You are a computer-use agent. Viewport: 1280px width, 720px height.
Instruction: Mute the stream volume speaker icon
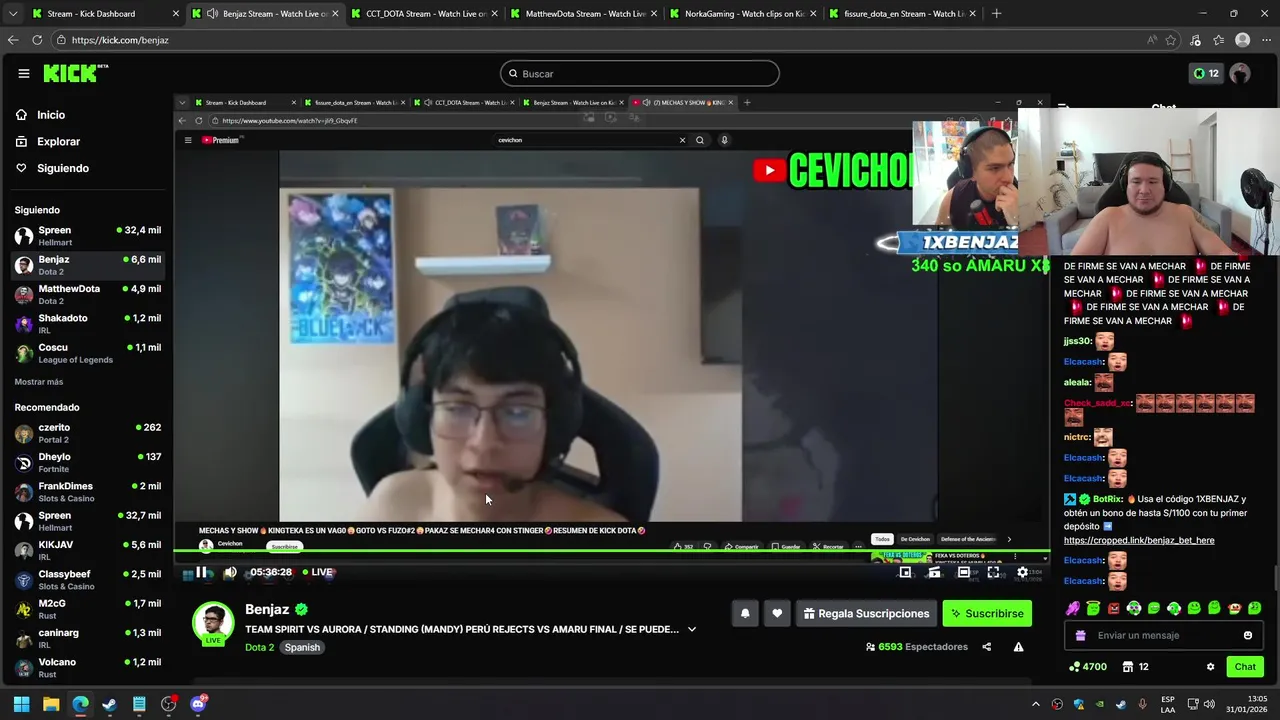coord(230,572)
